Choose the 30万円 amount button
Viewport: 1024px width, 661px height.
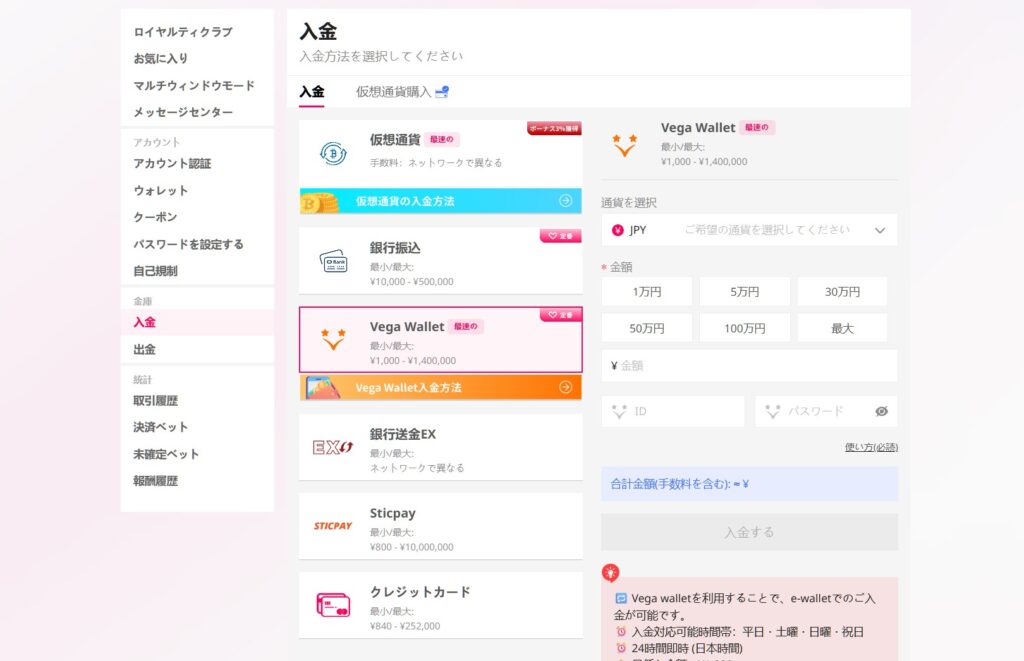(x=842, y=292)
